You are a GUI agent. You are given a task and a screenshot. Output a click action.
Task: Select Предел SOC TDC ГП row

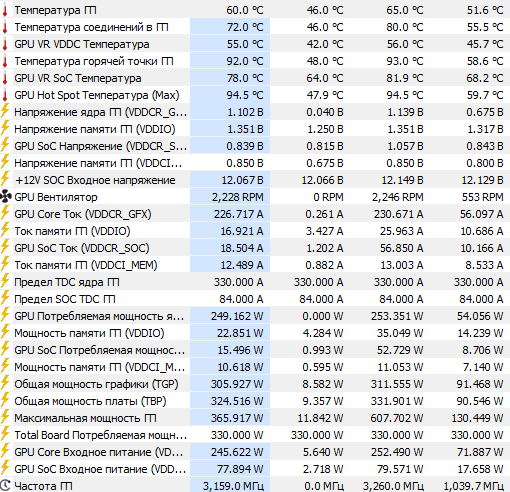click(255, 299)
